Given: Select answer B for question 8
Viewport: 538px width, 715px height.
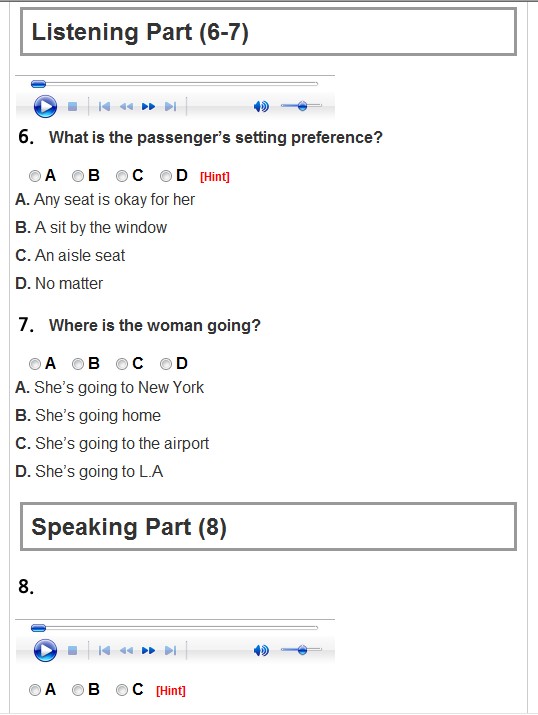Looking at the screenshot, I should (x=78, y=690).
